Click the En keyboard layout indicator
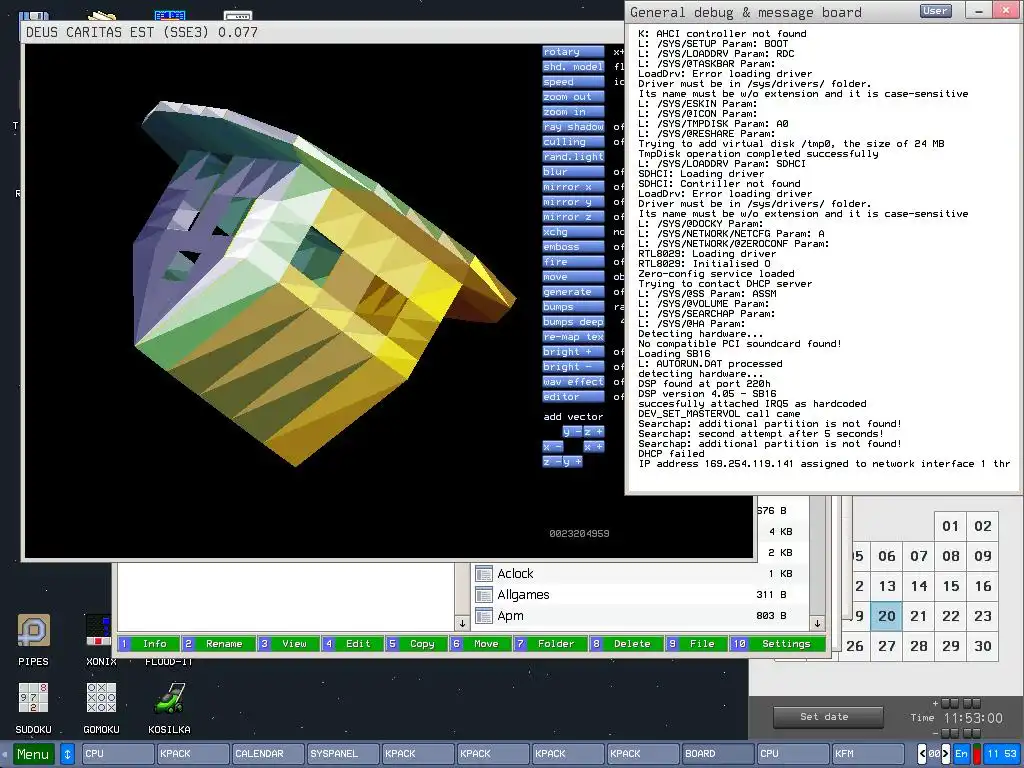The image size is (1024, 768). pyautogui.click(x=961, y=754)
